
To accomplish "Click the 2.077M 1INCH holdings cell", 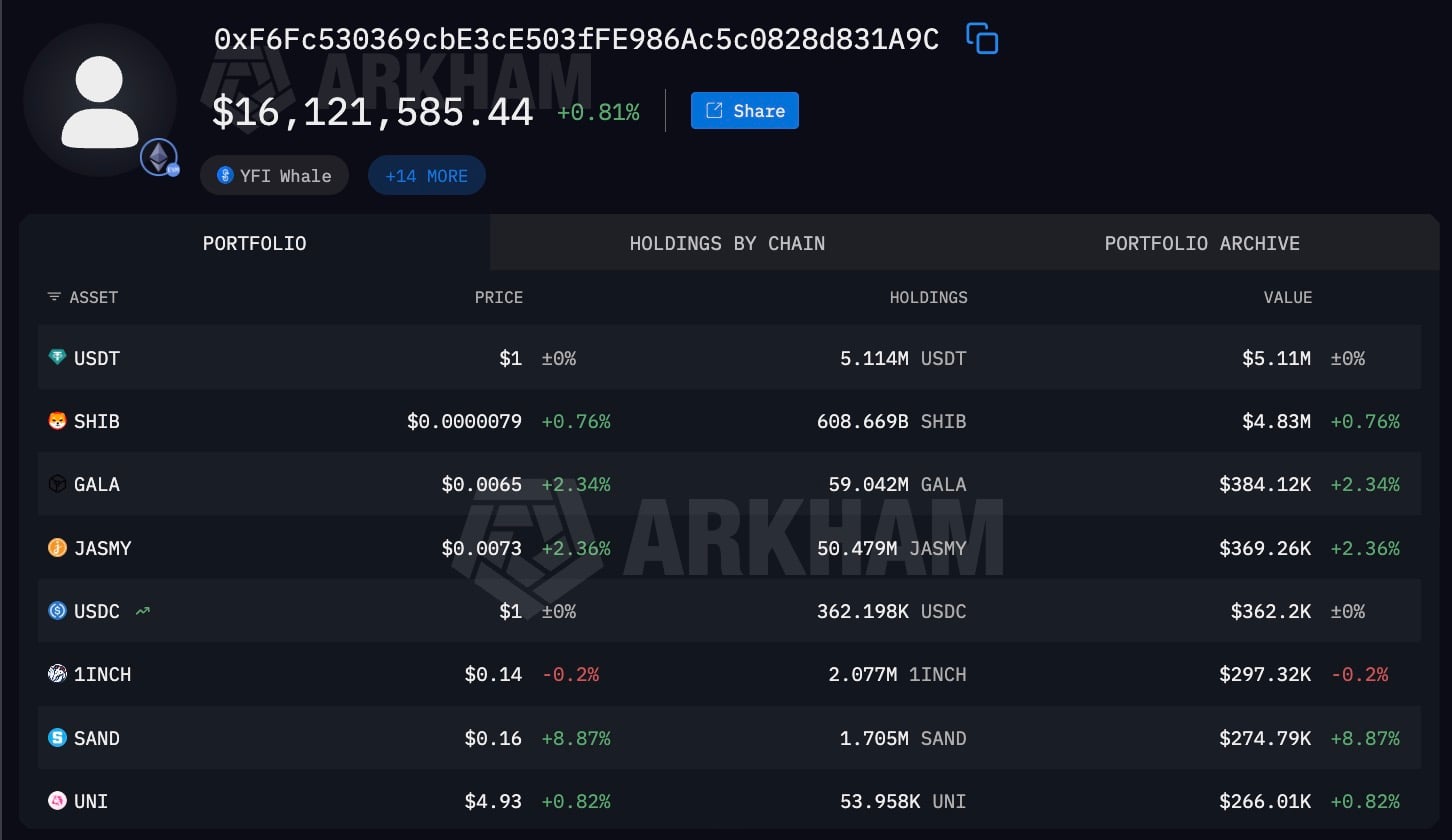I will (x=898, y=674).
